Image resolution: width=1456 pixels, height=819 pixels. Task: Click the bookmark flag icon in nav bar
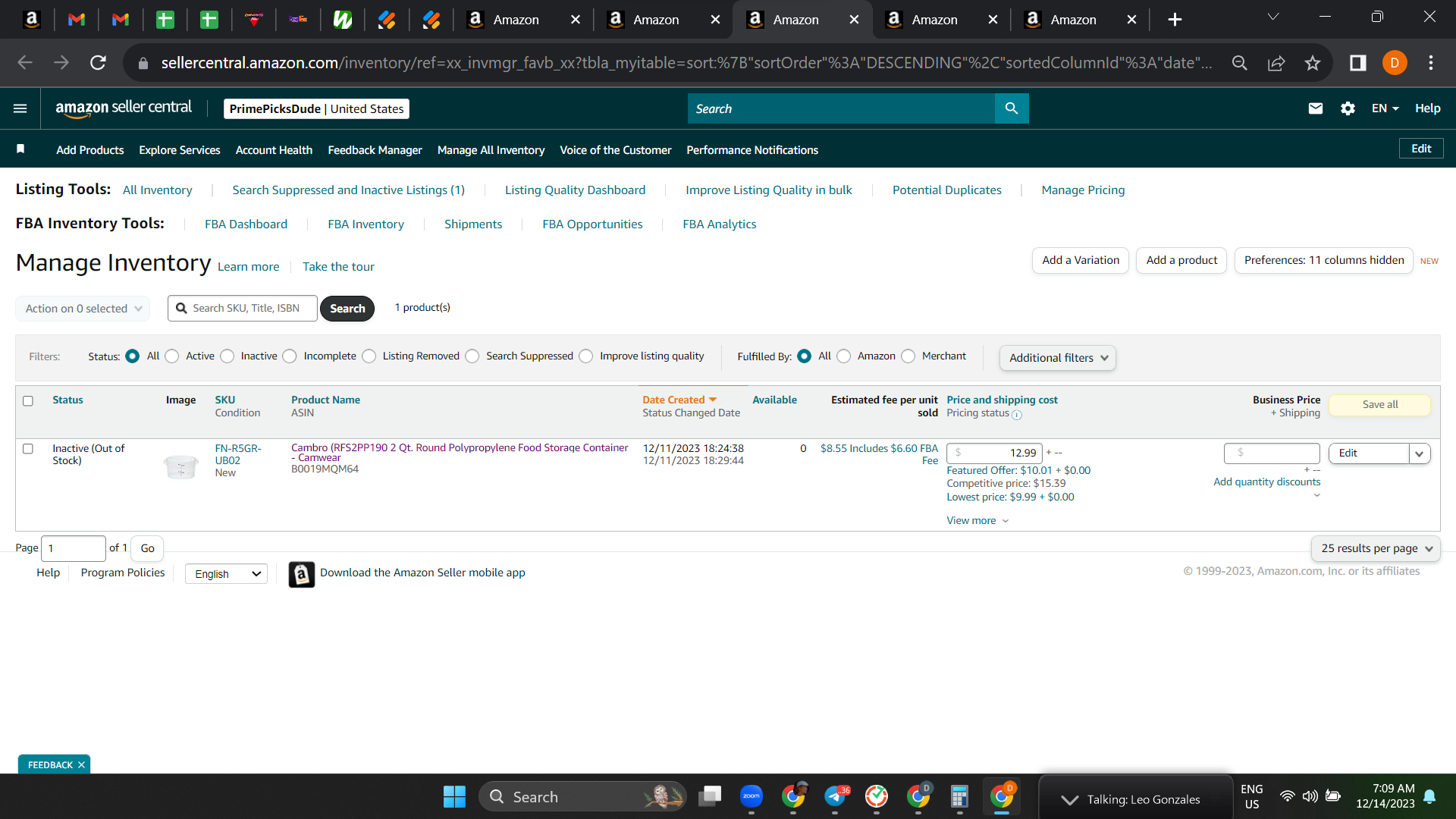click(20, 149)
